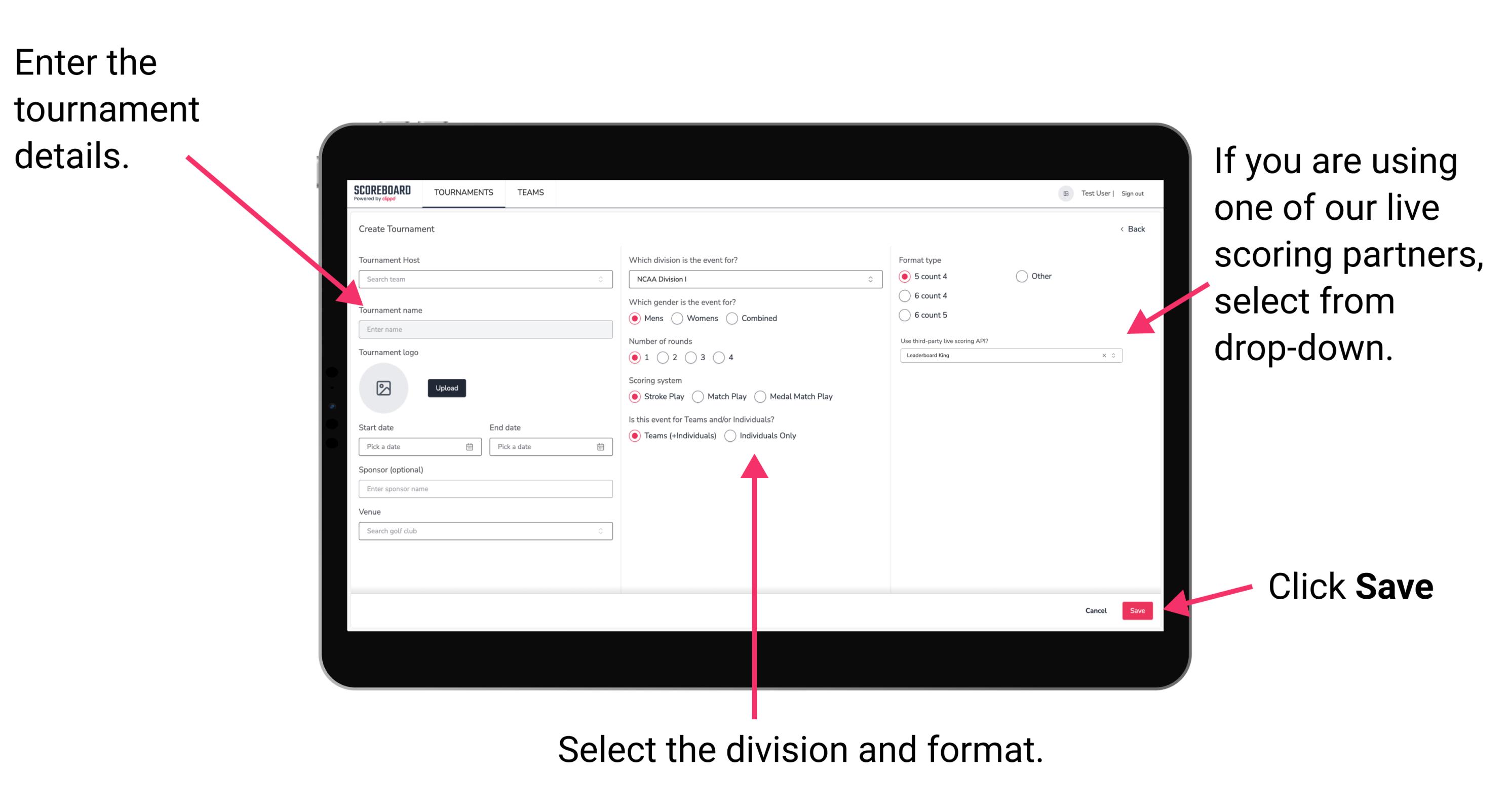Screen dimensions: 1509x812
Task: Select the Womens gender radio button
Action: click(x=680, y=318)
